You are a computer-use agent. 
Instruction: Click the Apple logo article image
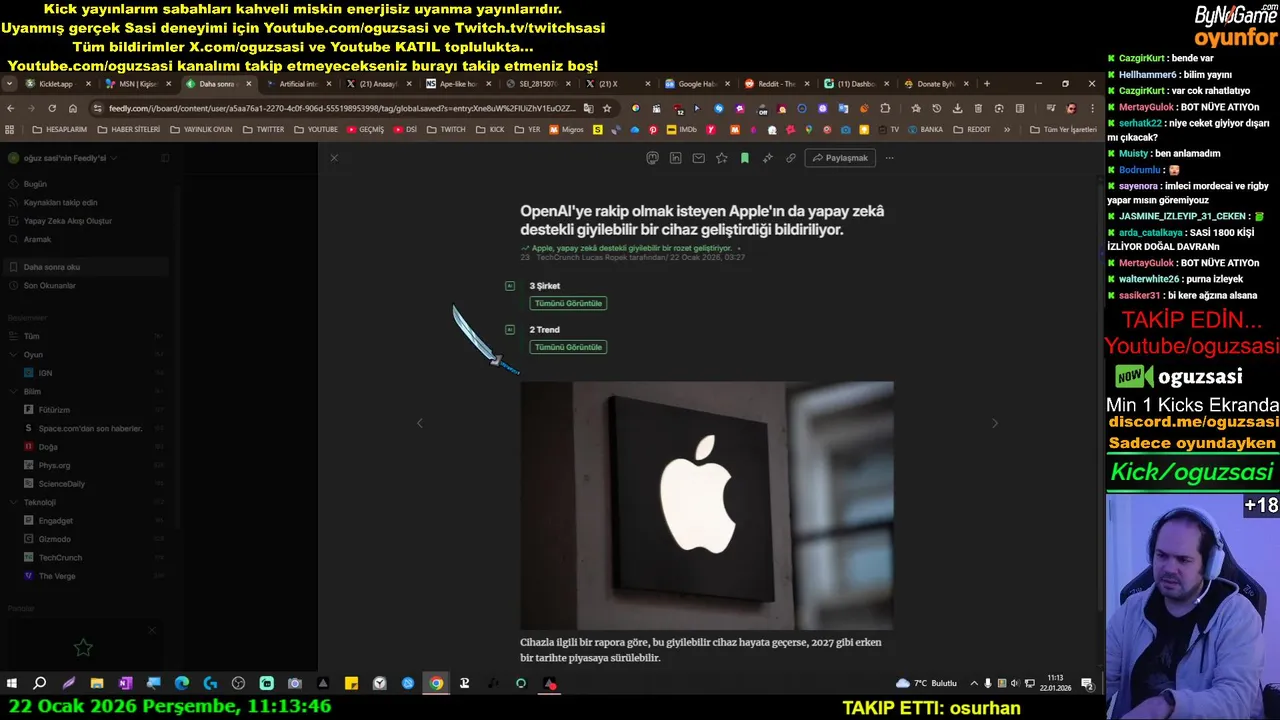click(707, 505)
